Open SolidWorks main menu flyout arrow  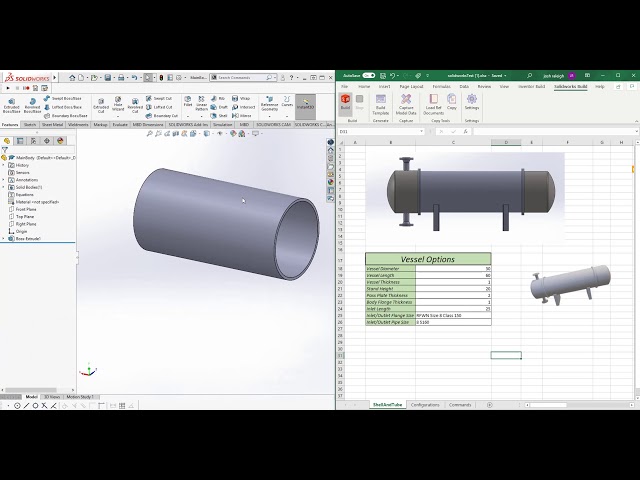click(x=55, y=77)
